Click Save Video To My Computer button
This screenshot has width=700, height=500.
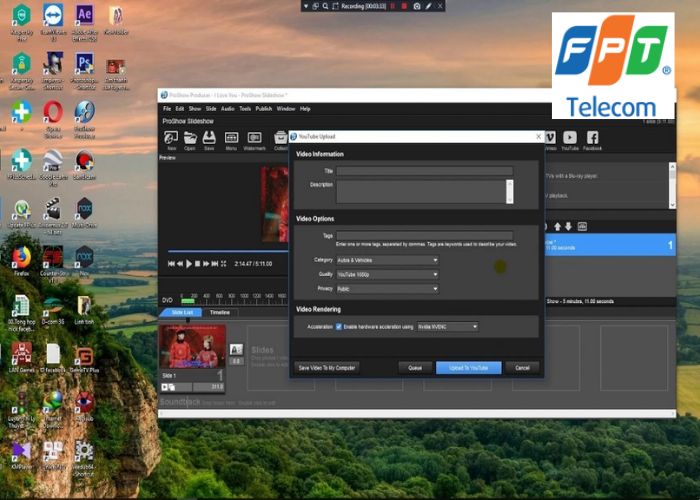click(x=326, y=368)
